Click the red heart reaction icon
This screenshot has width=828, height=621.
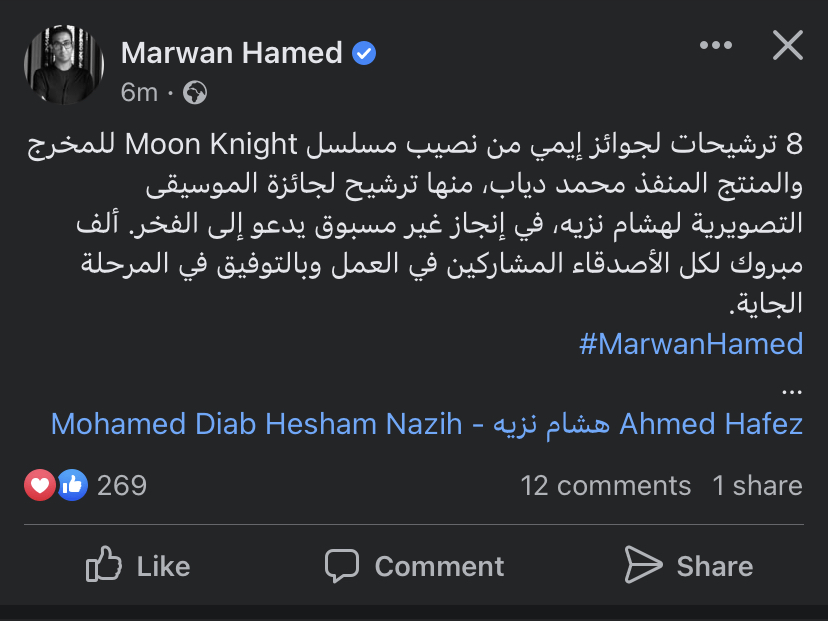coord(39,486)
